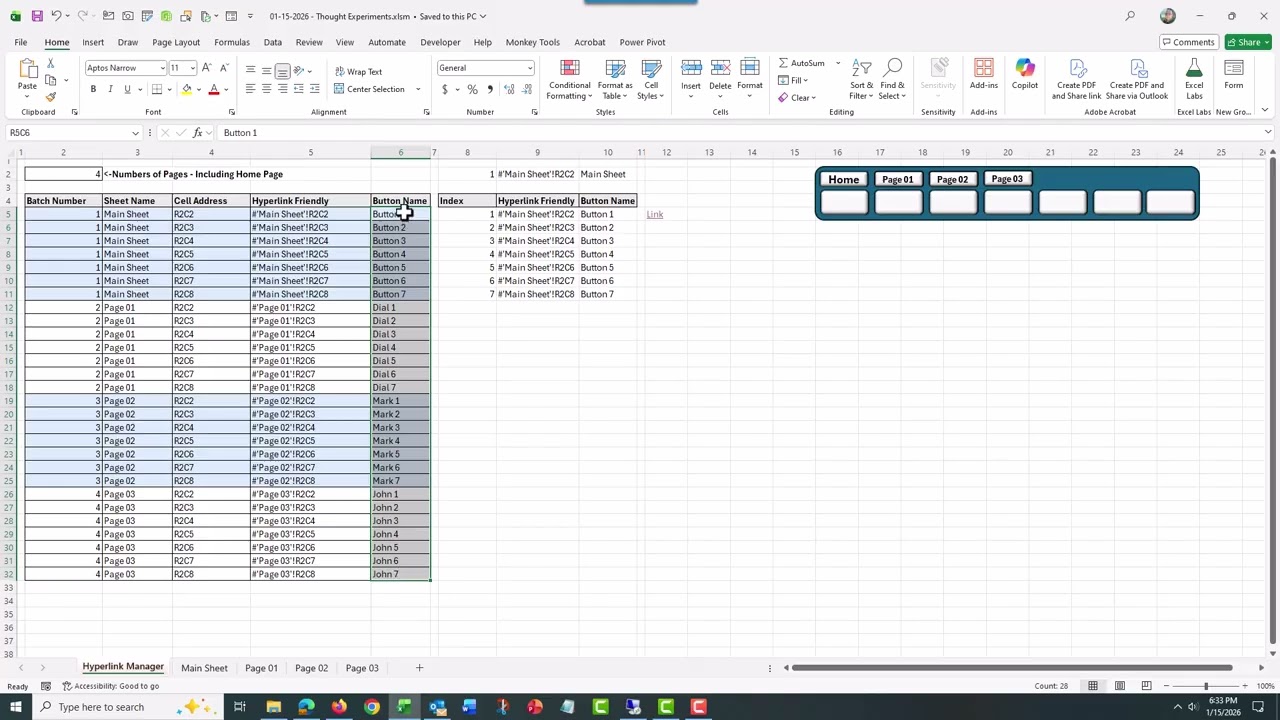This screenshot has height=720, width=1280.
Task: Click the Percent Style icon
Action: coord(472,89)
